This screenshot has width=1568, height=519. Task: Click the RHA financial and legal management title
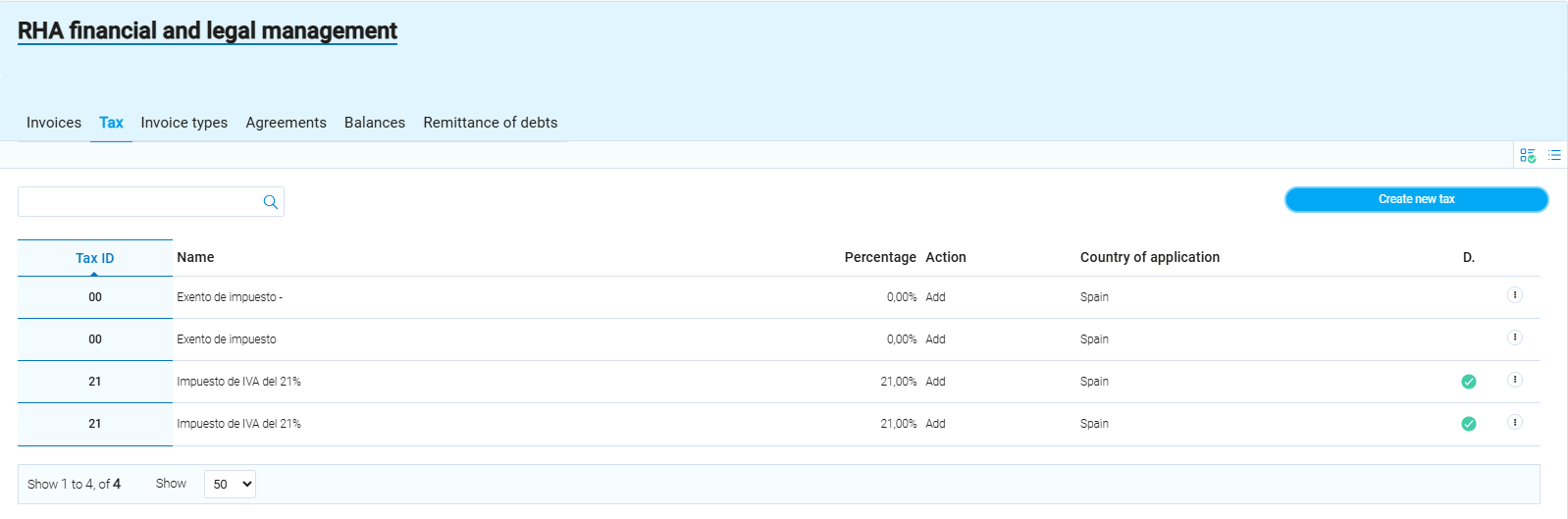click(x=207, y=31)
